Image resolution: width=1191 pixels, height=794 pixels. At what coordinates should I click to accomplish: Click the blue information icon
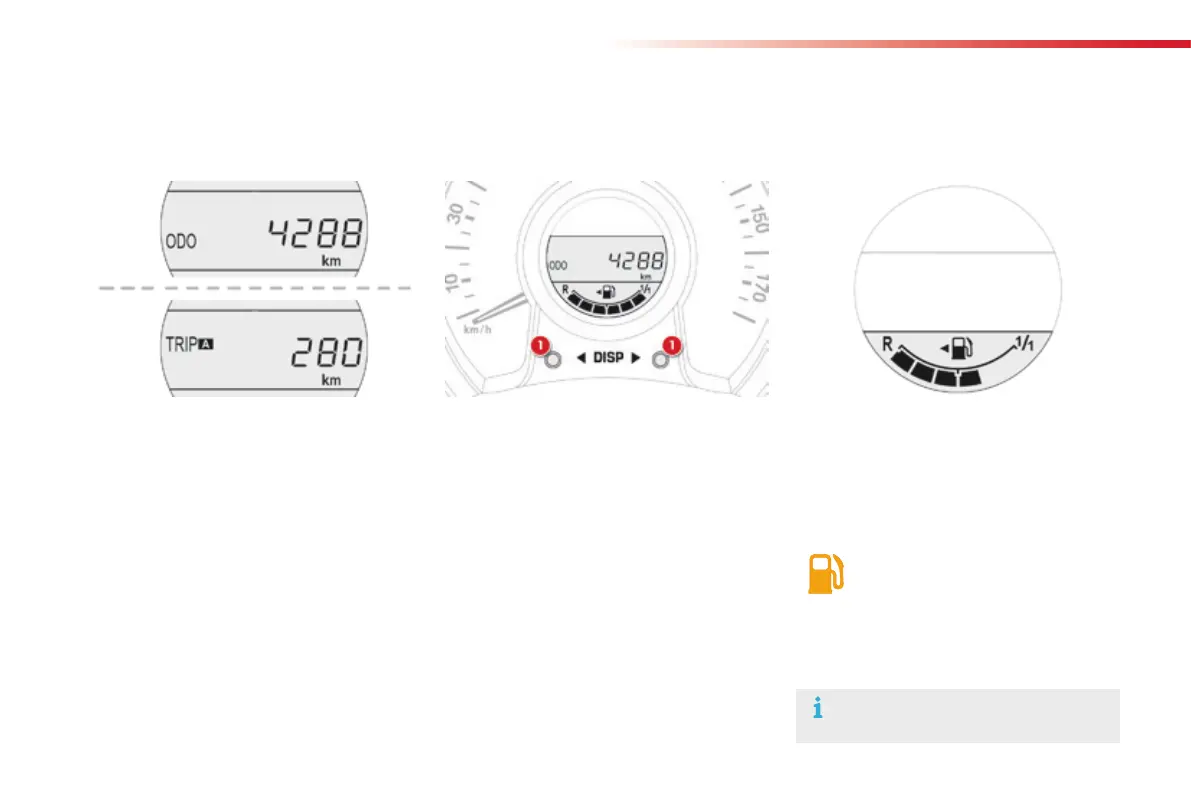click(817, 708)
